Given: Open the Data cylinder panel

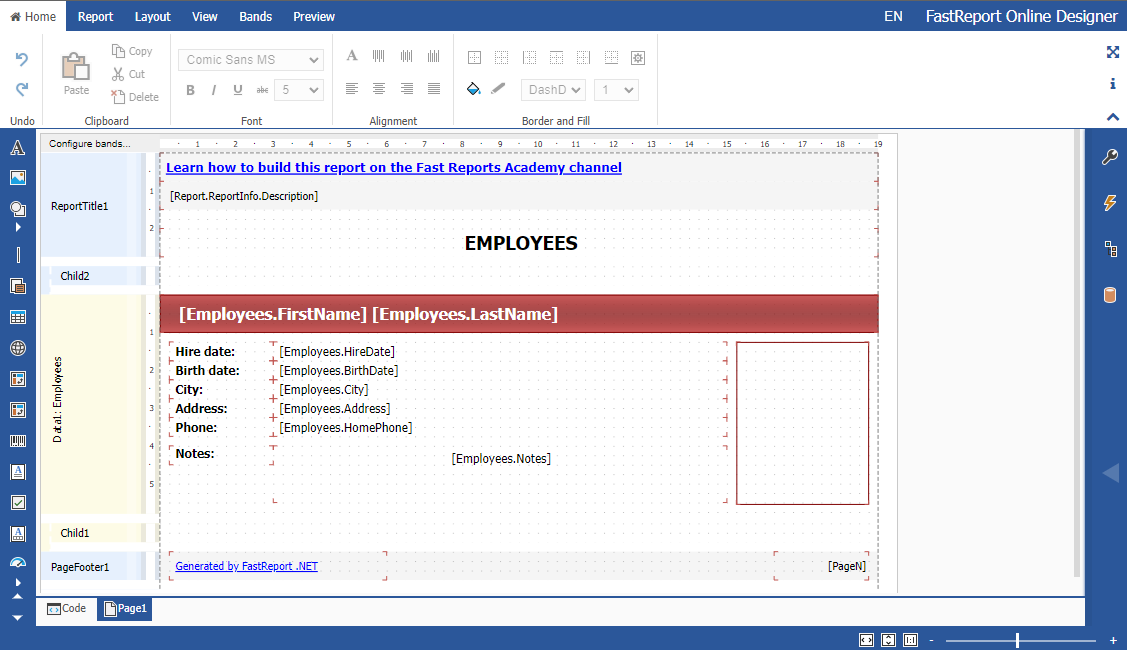Looking at the screenshot, I should (x=1109, y=294).
